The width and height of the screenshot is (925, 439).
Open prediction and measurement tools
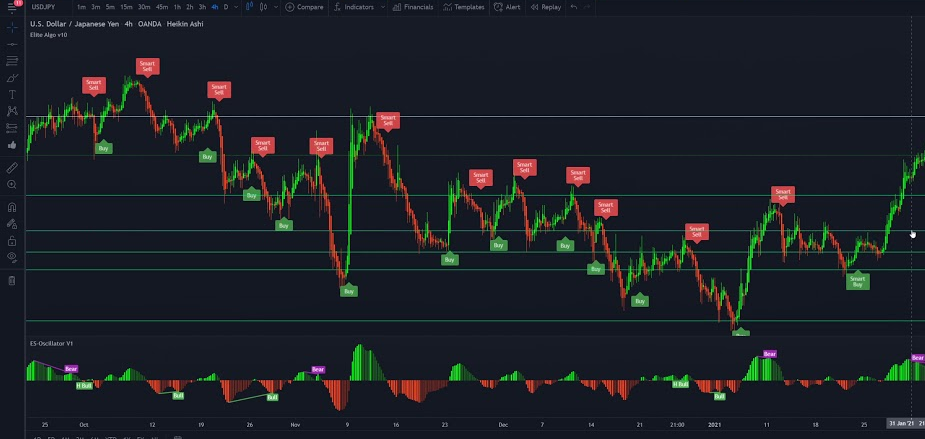[12, 127]
